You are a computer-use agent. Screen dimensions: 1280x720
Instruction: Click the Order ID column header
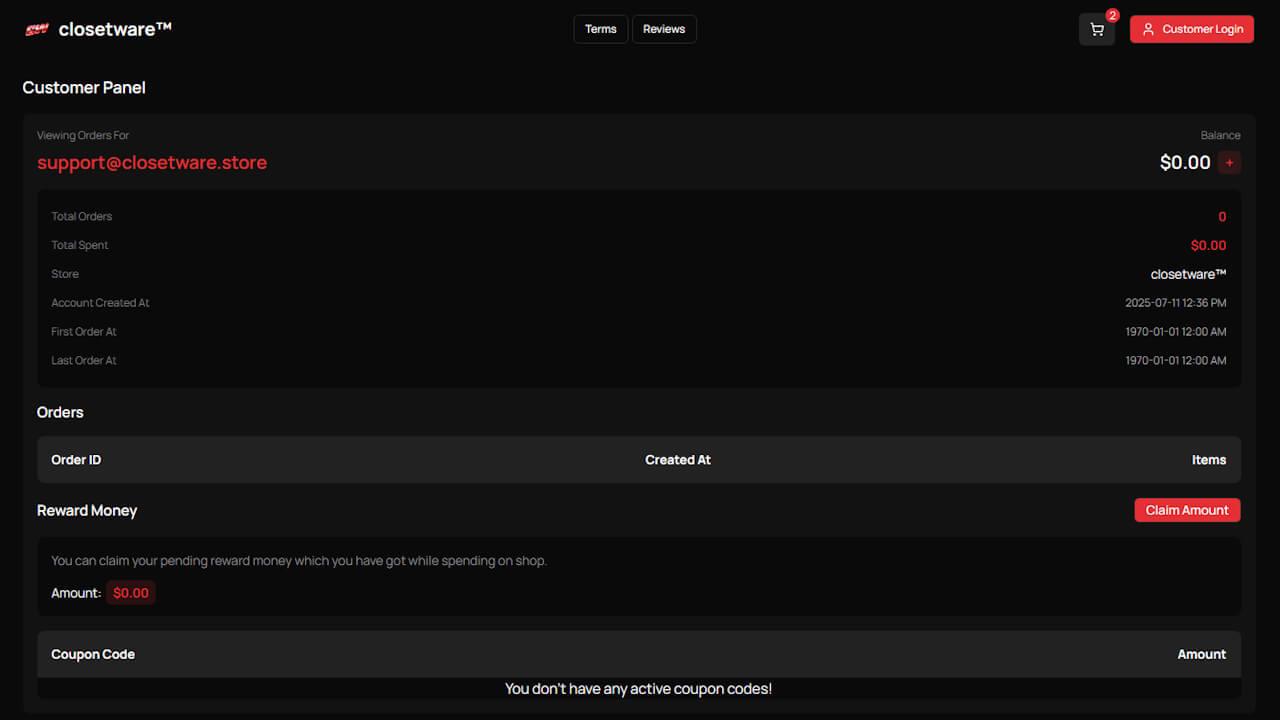pos(76,459)
